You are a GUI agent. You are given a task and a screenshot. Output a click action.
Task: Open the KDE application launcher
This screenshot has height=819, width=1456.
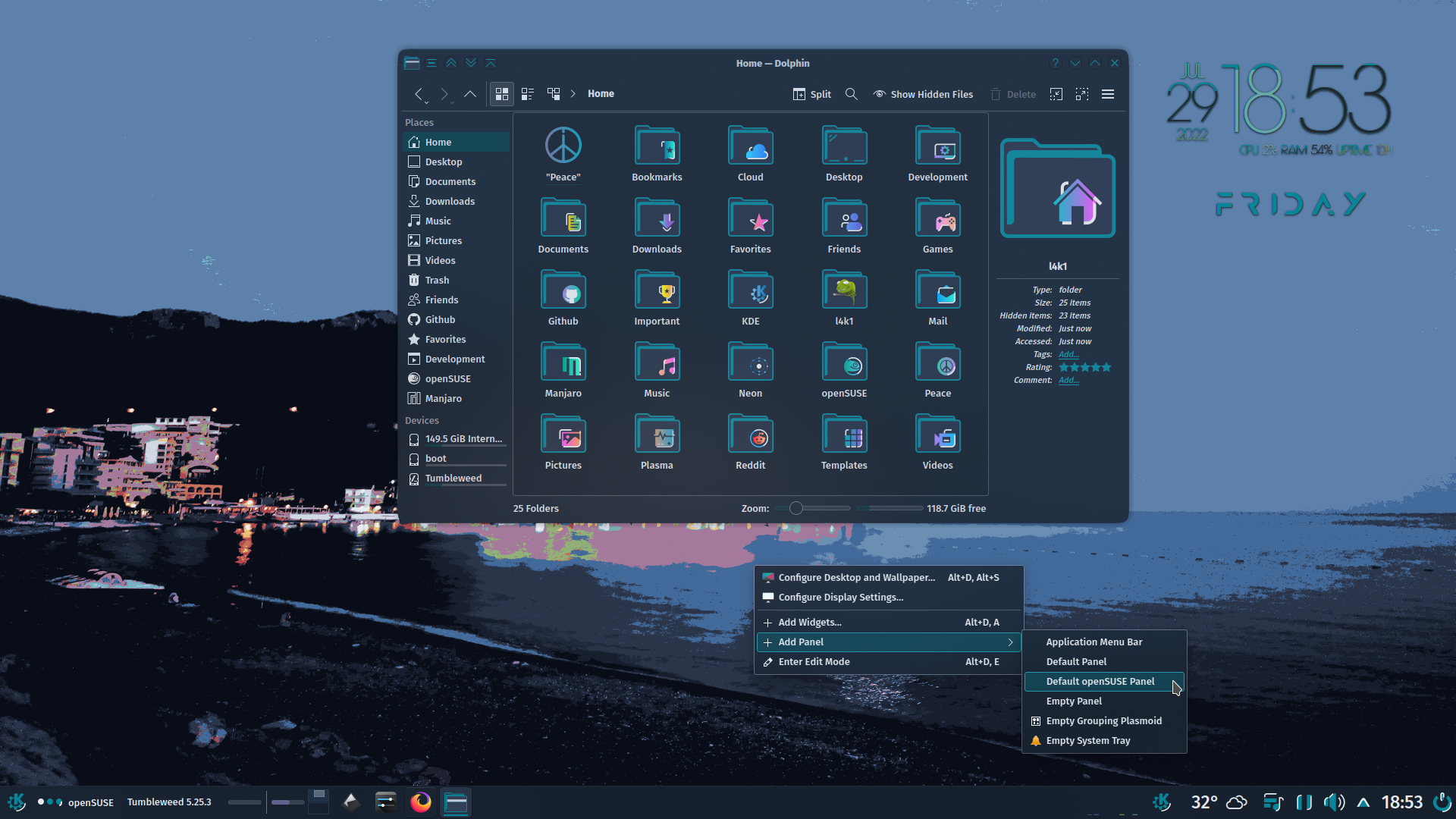click(x=16, y=802)
